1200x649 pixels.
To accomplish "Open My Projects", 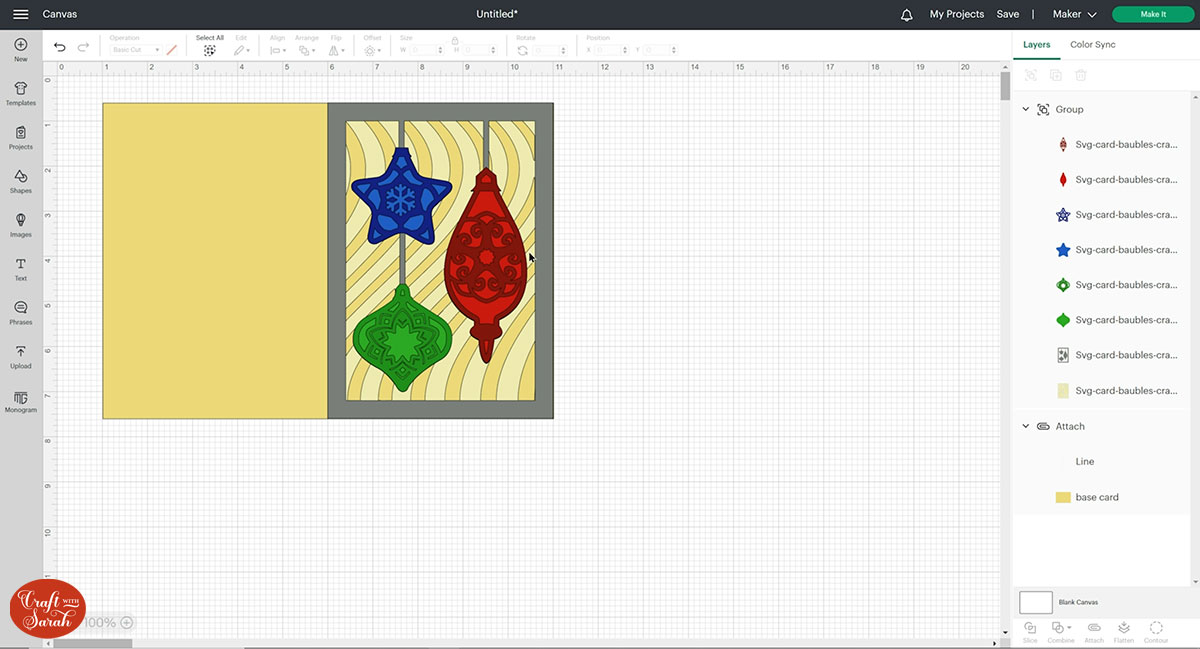I will click(956, 15).
